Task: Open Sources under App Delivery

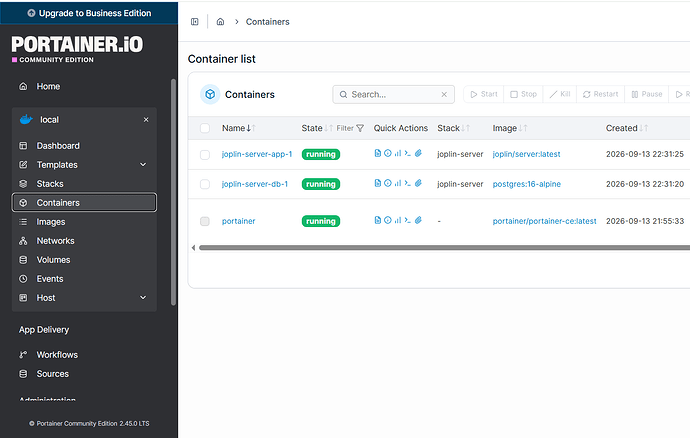Action: (84, 374)
